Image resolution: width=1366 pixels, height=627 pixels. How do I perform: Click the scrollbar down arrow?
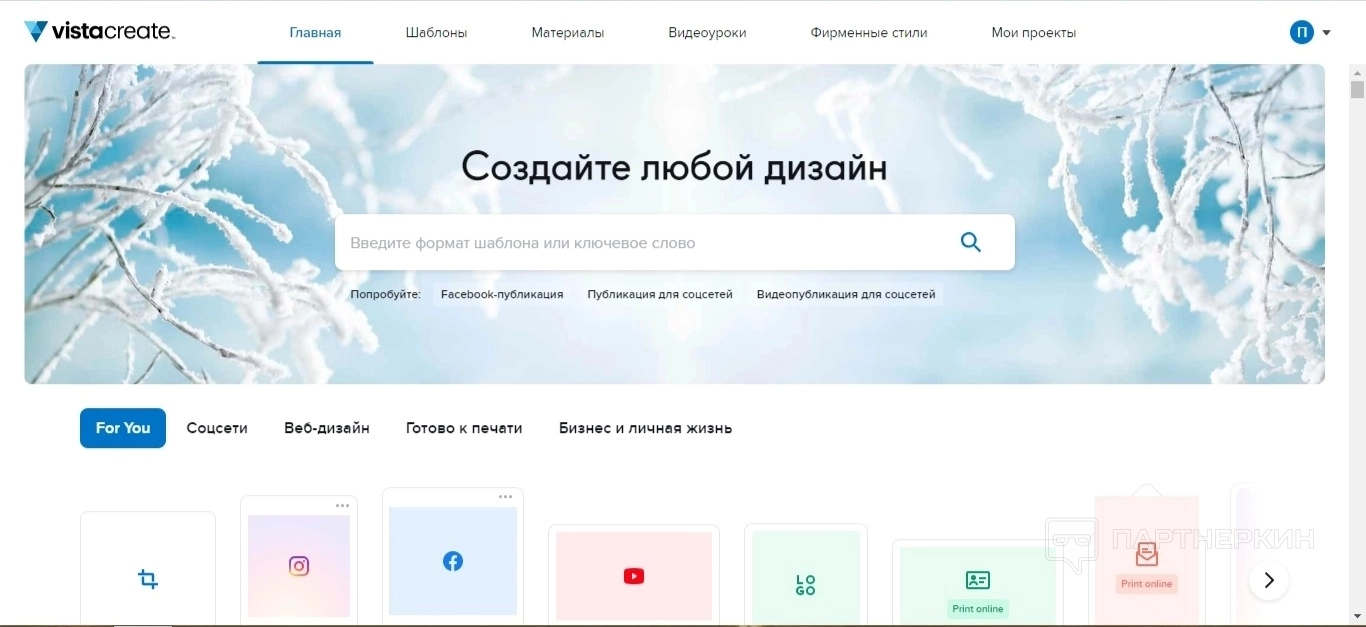tap(1357, 616)
